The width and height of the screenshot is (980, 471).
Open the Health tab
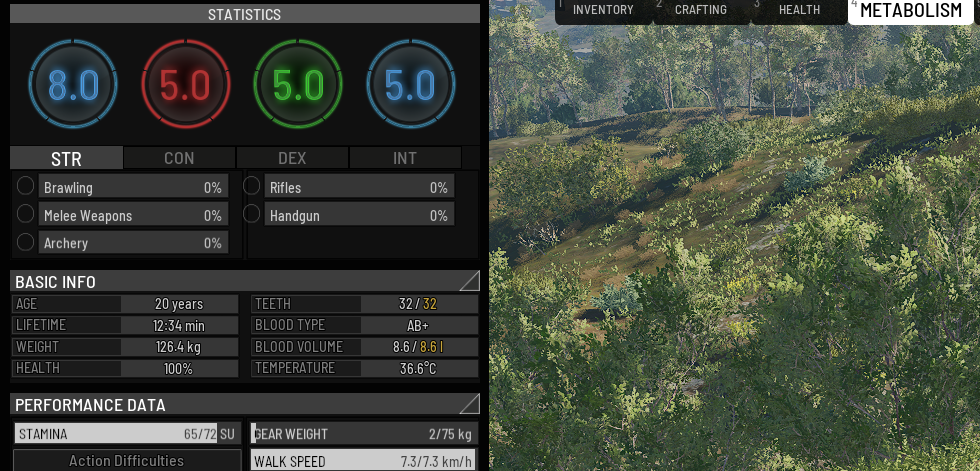click(799, 10)
